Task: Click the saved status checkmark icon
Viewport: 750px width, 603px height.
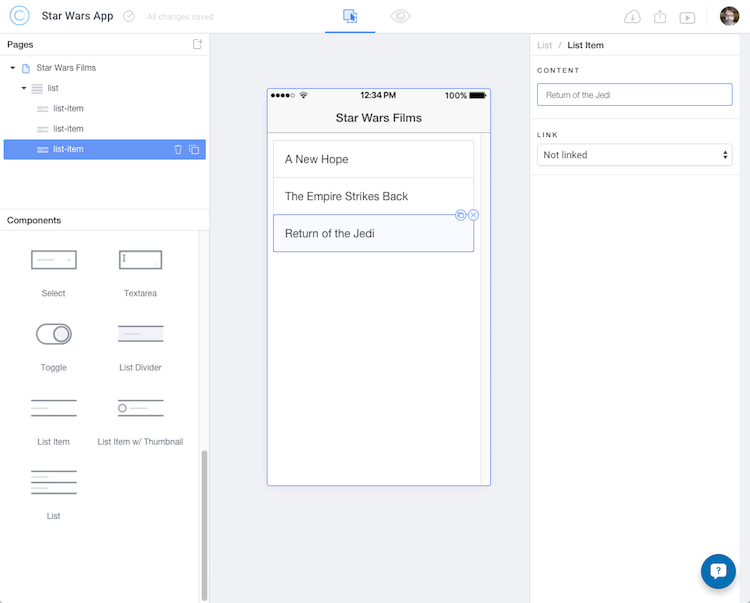Action: [129, 16]
